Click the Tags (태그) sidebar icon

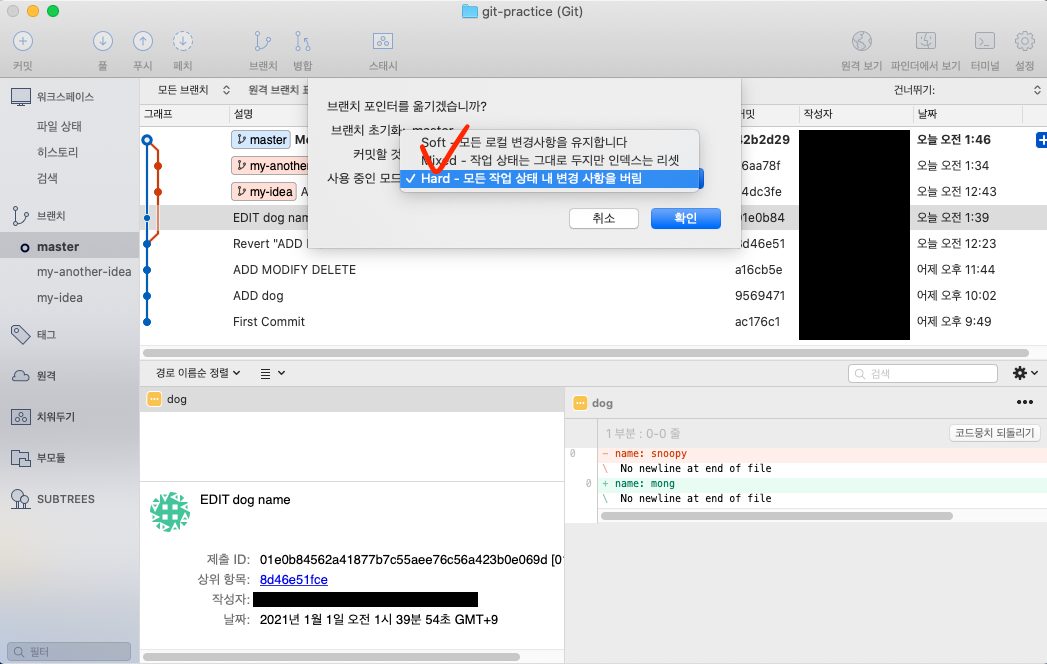(21, 335)
